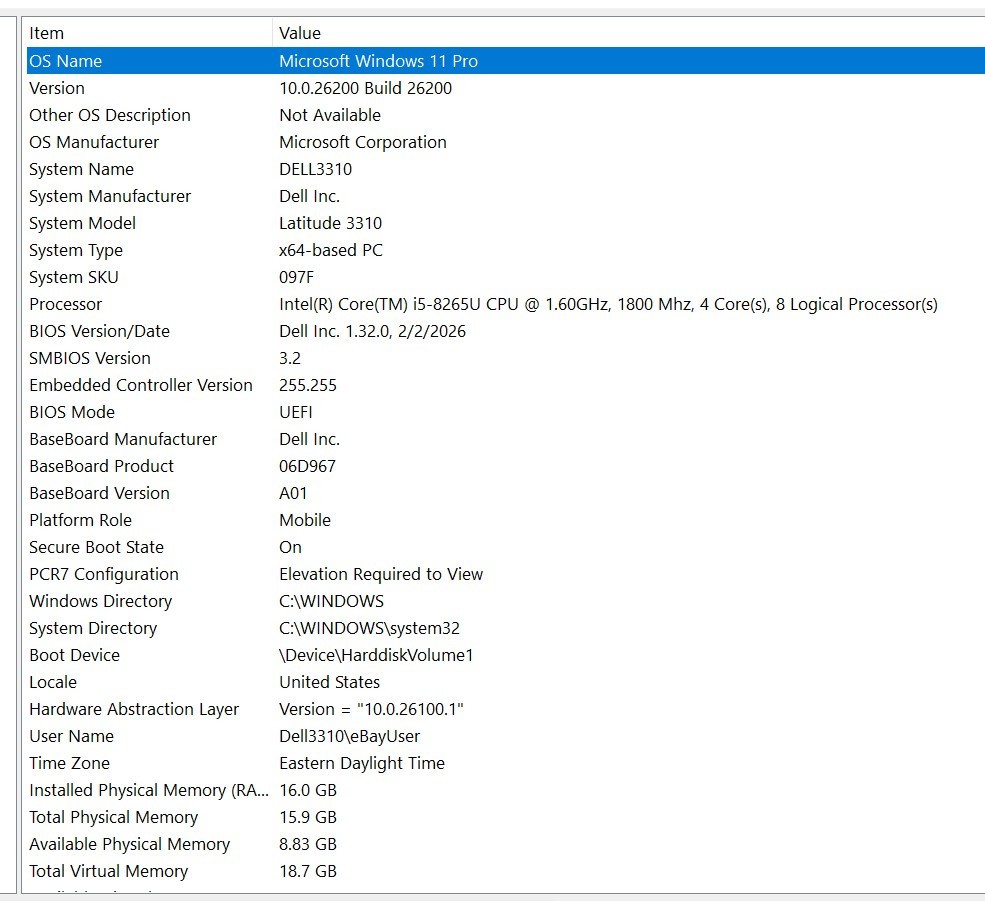Select the Locale row
985x901 pixels.
pyautogui.click(x=506, y=682)
